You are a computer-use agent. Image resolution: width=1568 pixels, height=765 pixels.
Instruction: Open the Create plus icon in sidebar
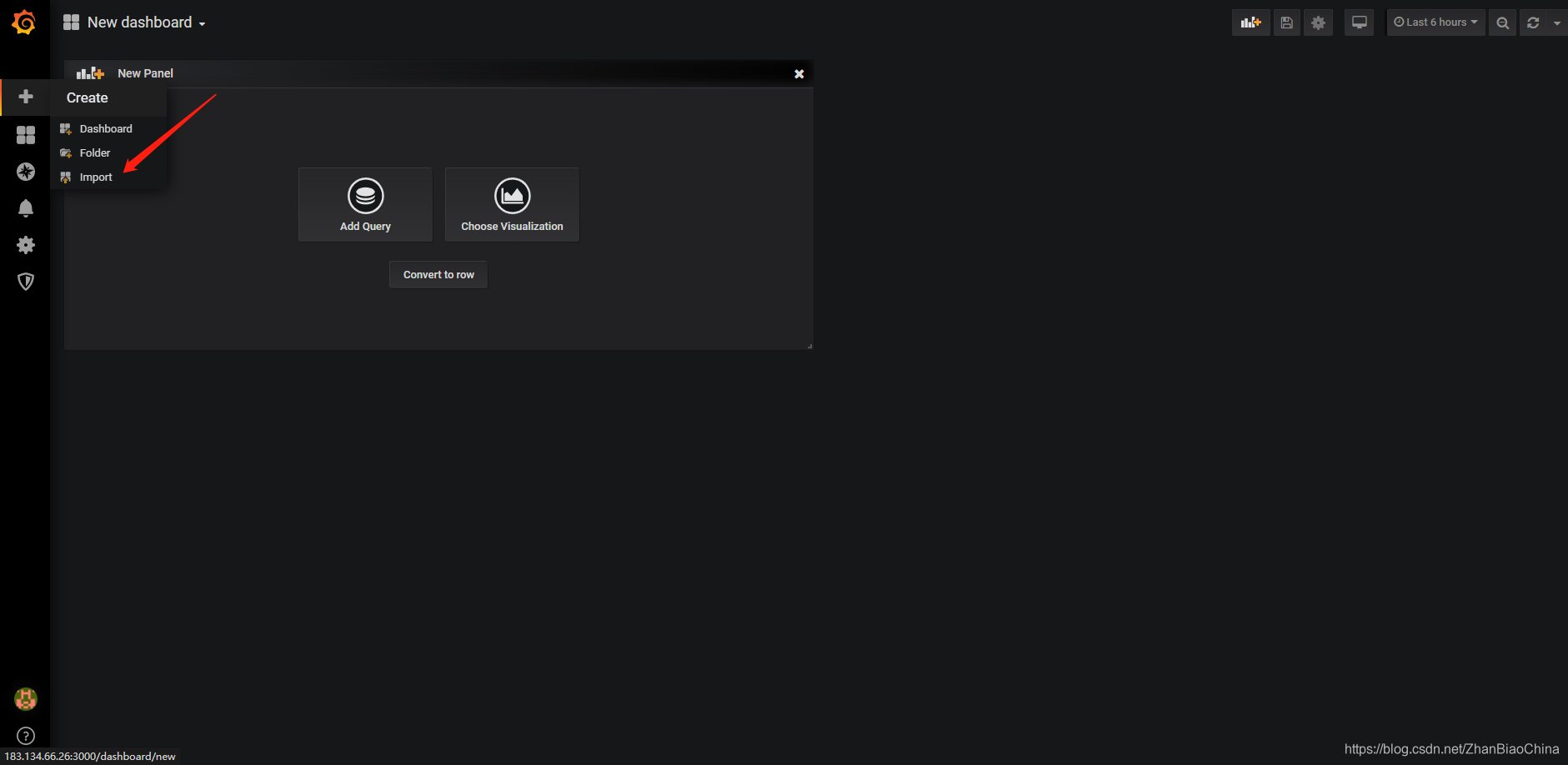pyautogui.click(x=26, y=97)
